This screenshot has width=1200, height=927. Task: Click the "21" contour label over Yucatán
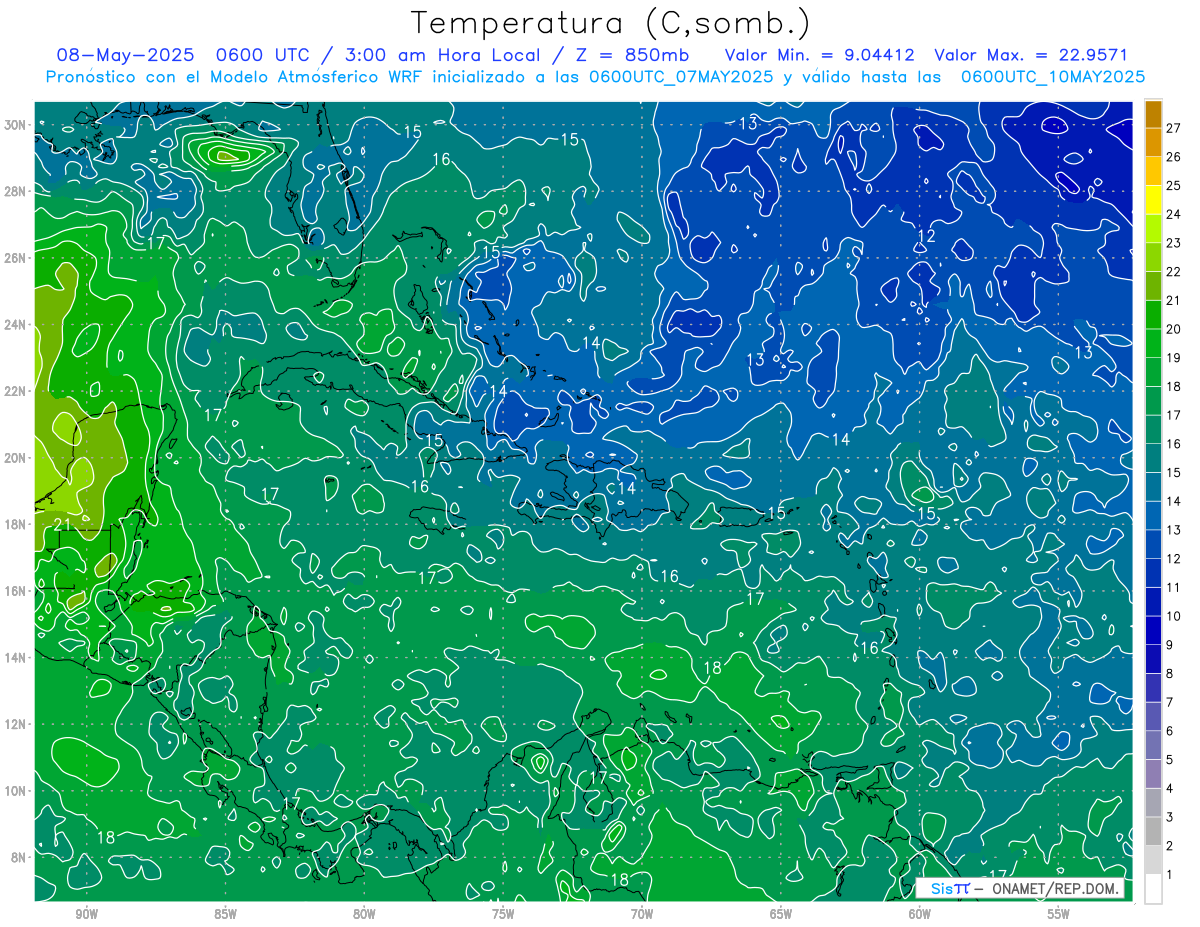pos(62,524)
